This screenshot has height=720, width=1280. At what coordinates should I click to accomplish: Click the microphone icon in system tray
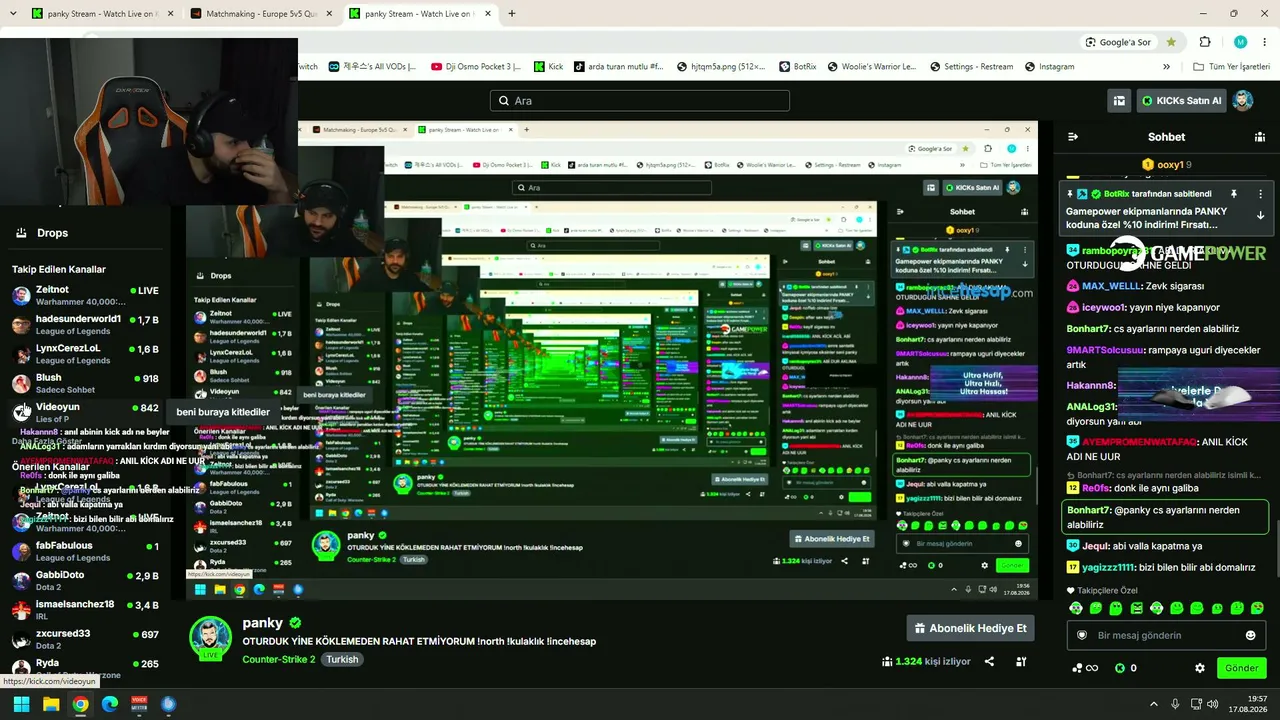click(x=1175, y=704)
